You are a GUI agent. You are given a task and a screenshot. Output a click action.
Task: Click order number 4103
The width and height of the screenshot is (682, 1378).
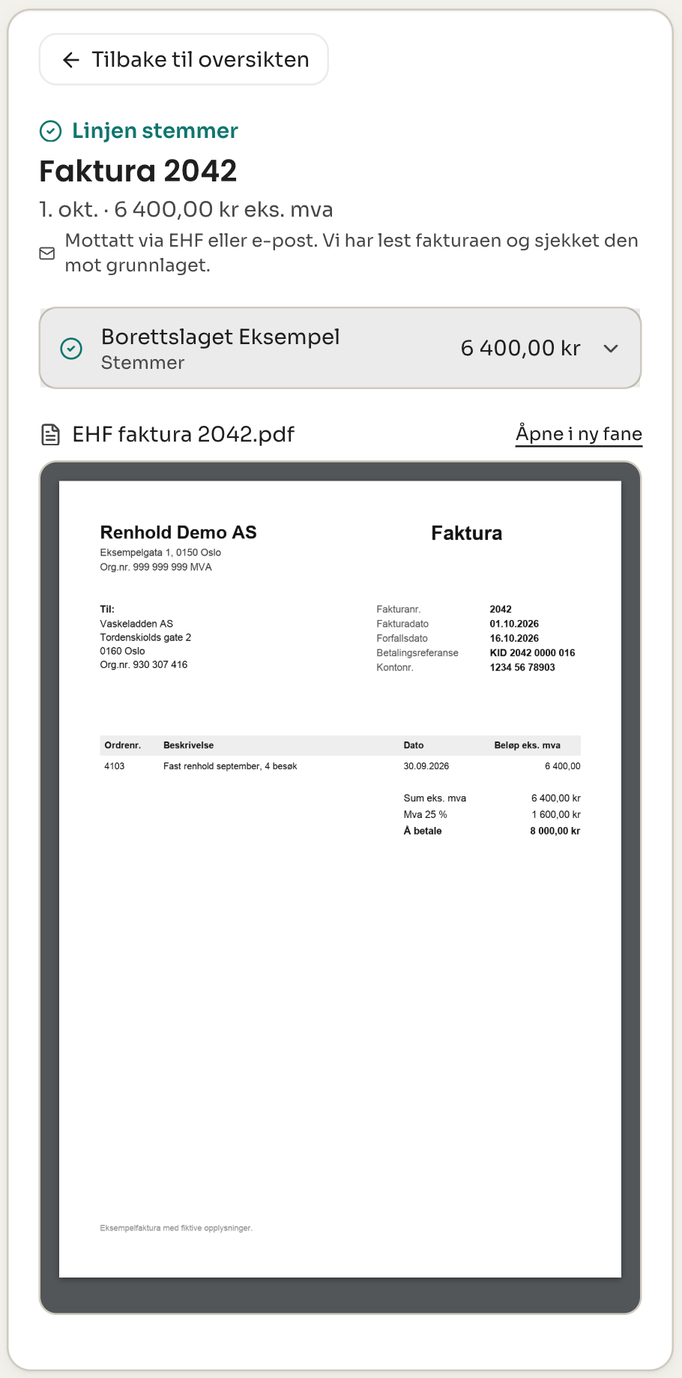click(114, 766)
